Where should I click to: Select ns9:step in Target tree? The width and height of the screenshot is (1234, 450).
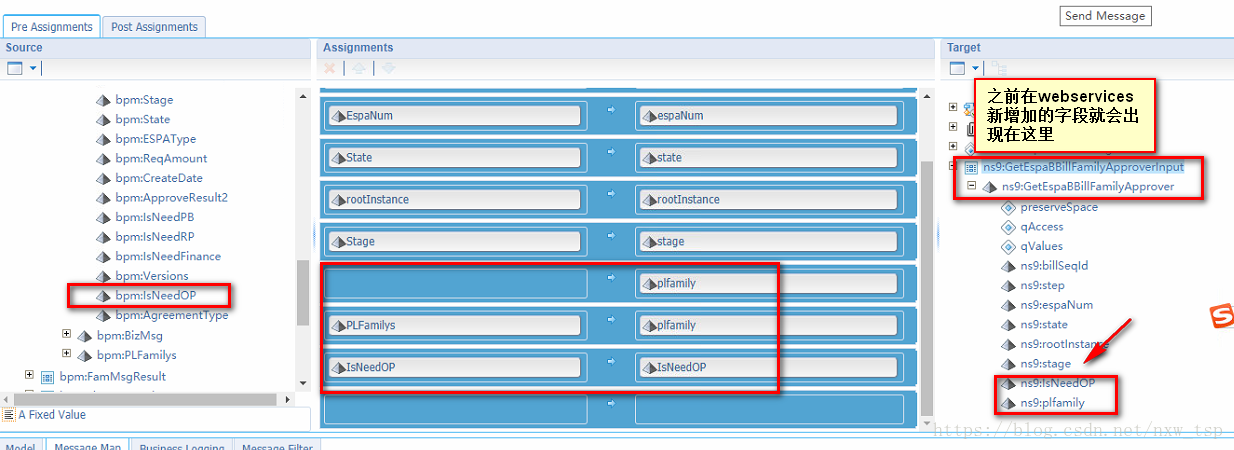tap(1042, 286)
